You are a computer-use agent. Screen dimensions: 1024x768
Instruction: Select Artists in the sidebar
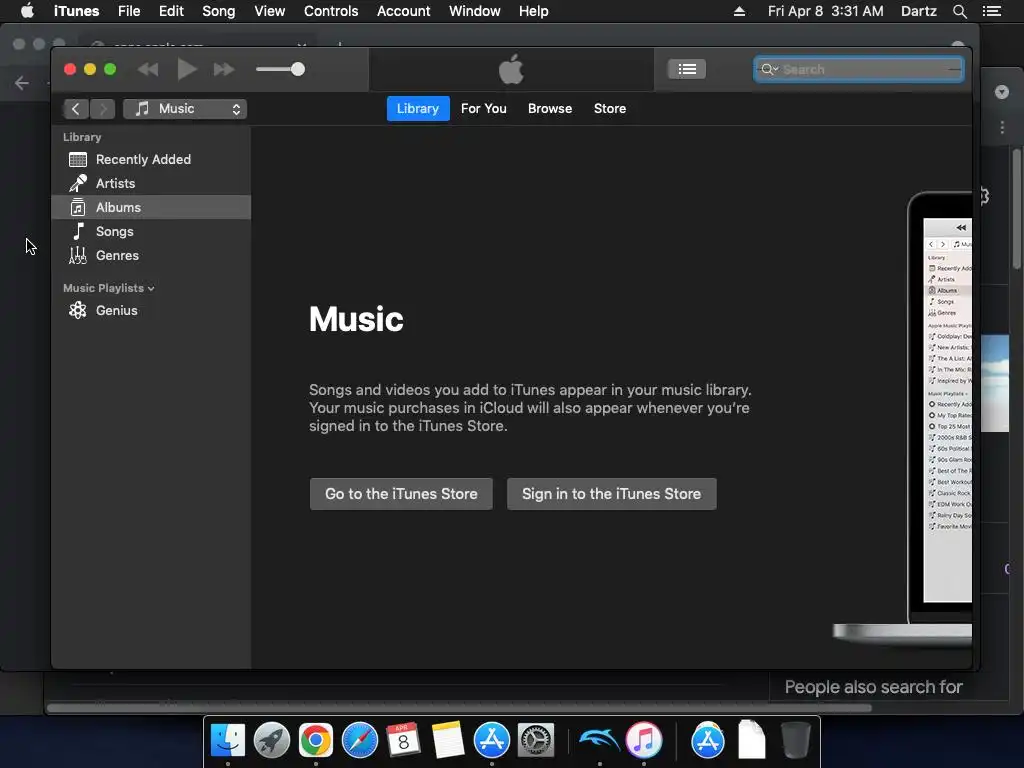[151, 184]
